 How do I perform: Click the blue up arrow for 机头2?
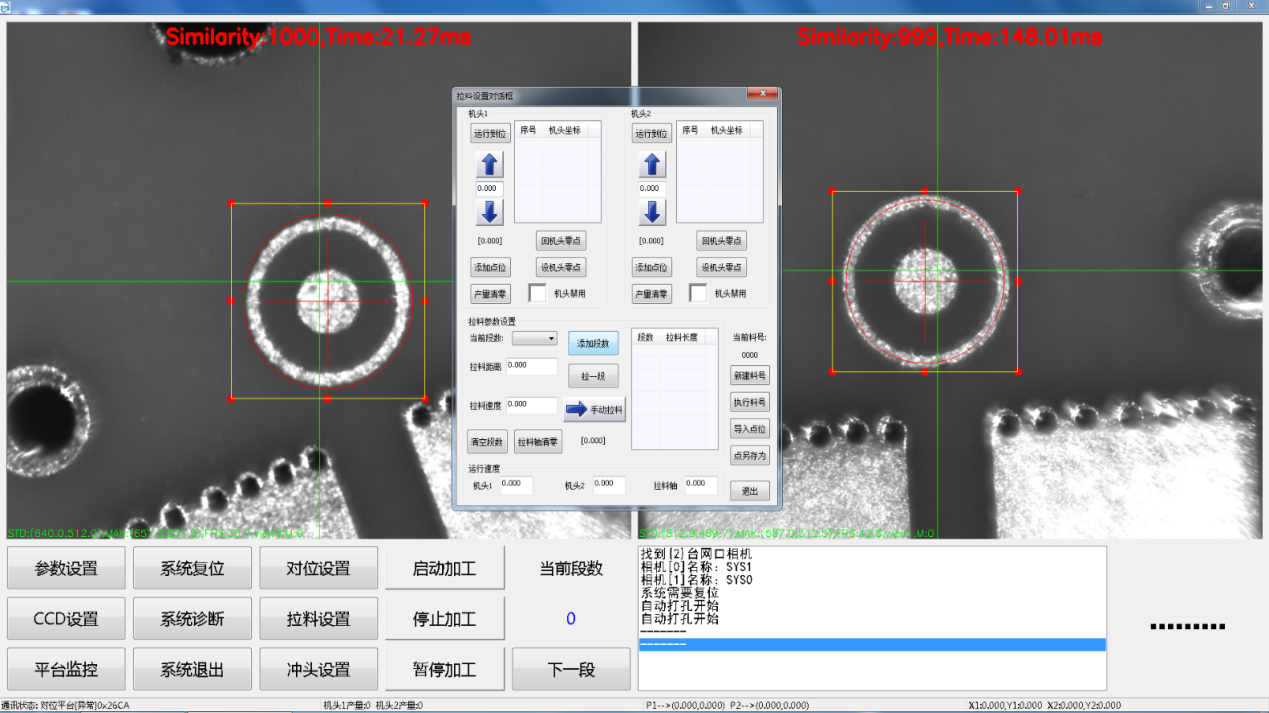[x=651, y=163]
